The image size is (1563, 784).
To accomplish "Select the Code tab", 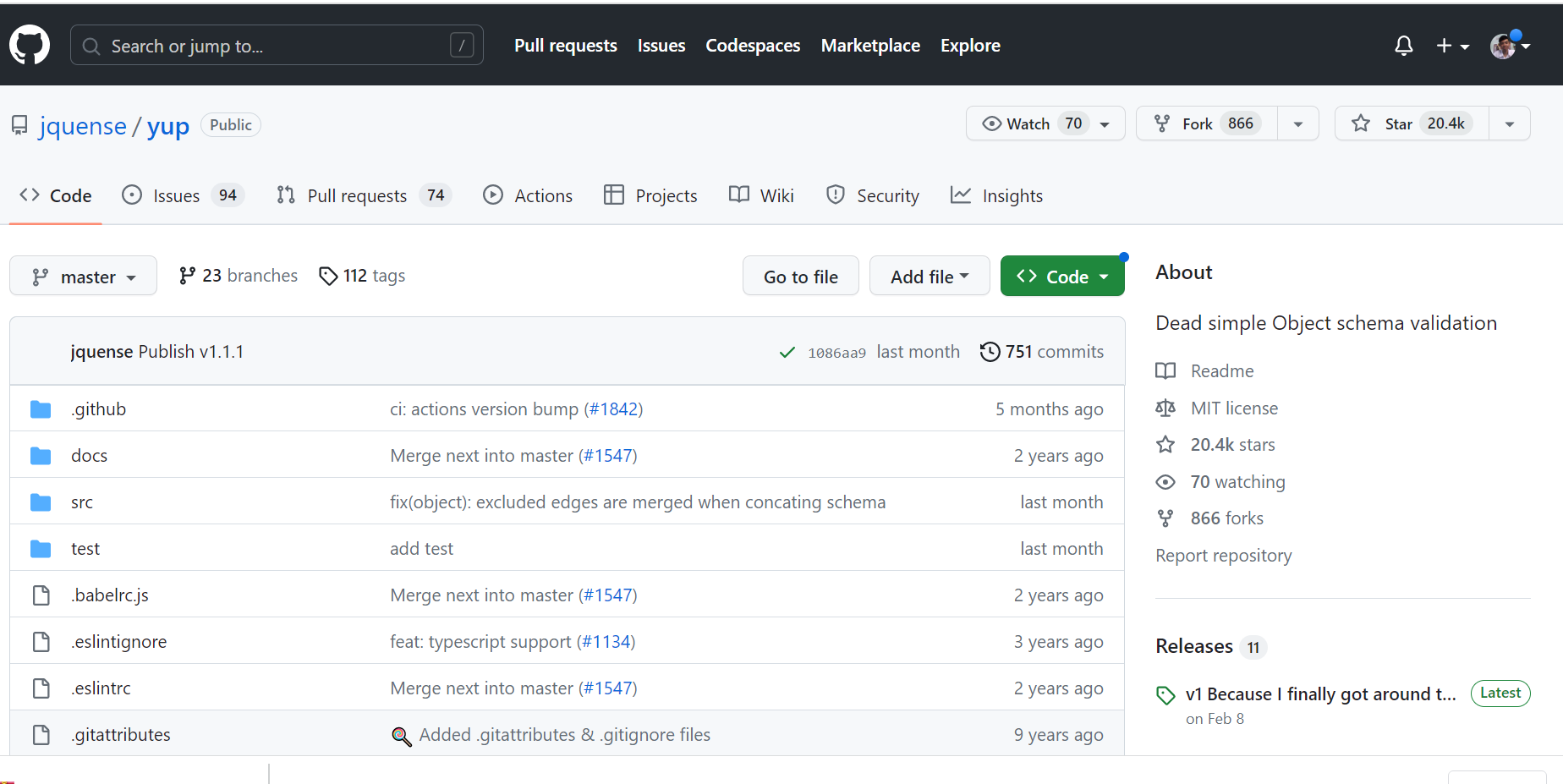I will pos(56,195).
